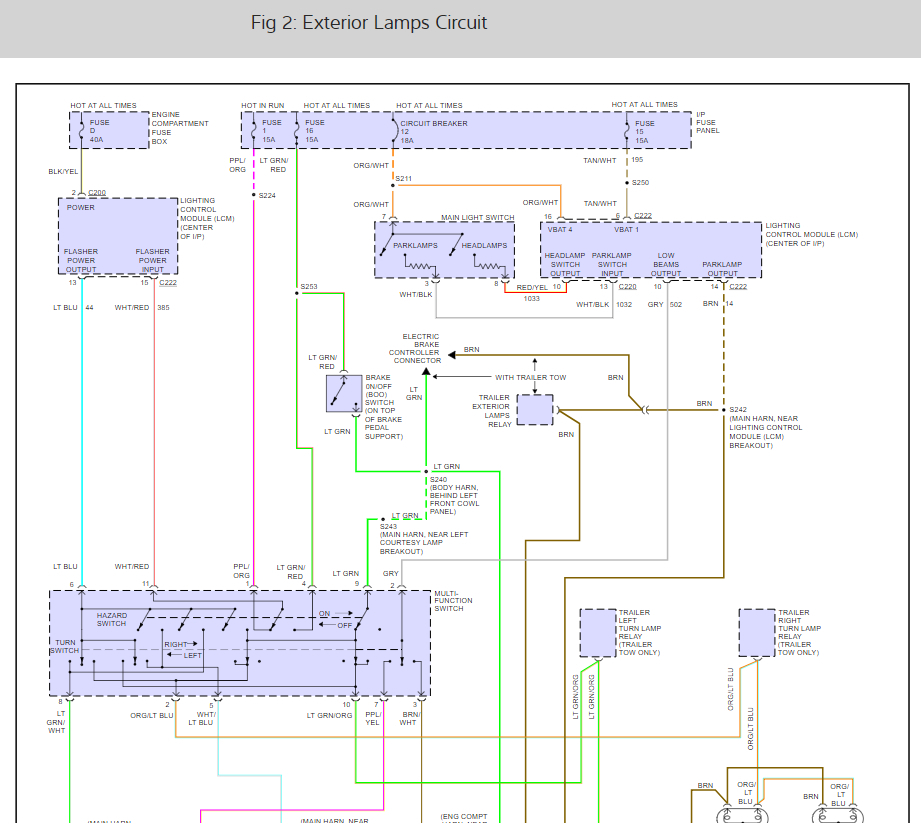
Task: Select "POWER" in the lighting control module
Action: tap(80, 208)
